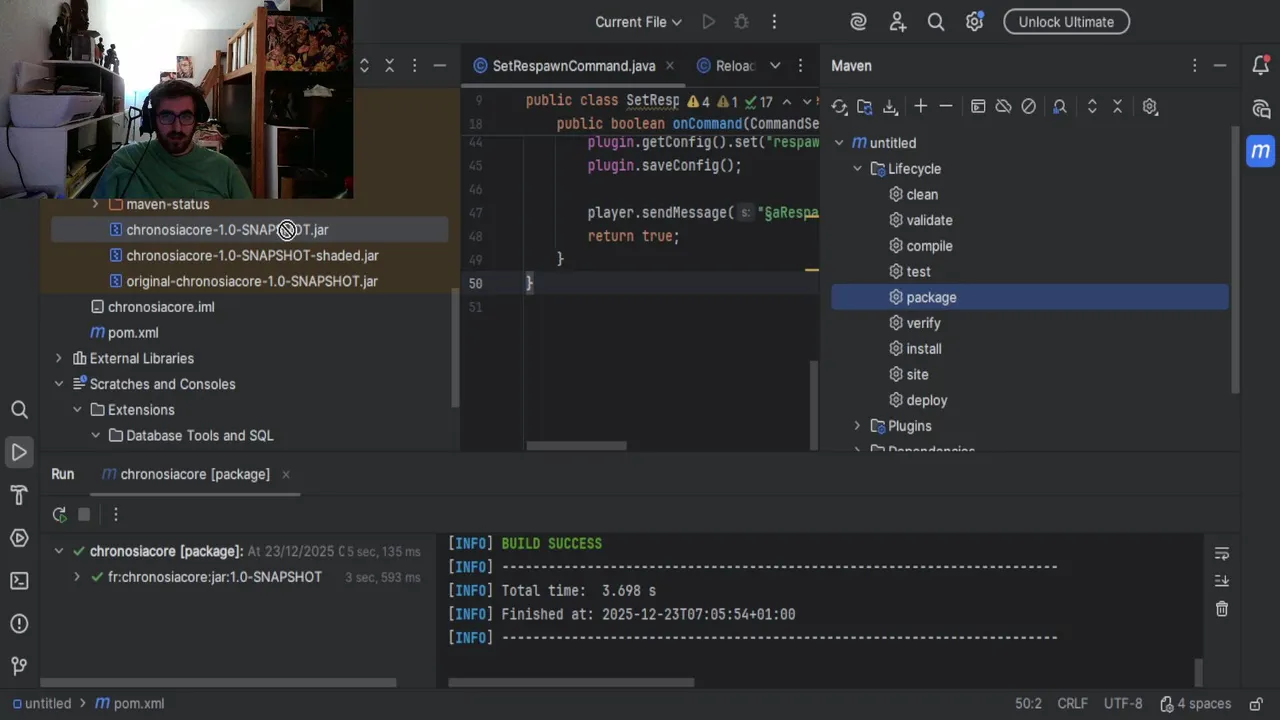Click generate sources and update folders icon
The height and width of the screenshot is (720, 1280).
[x=864, y=106]
